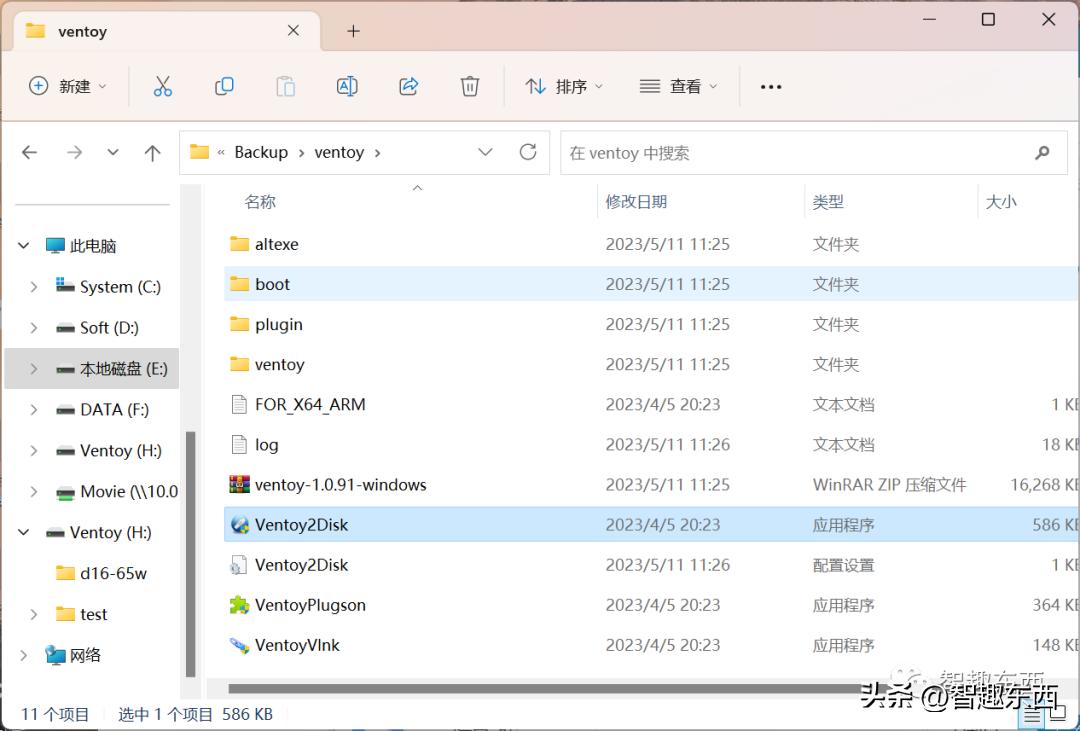This screenshot has height=731, width=1080.
Task: Open the See more ellipsis menu
Action: 770,86
